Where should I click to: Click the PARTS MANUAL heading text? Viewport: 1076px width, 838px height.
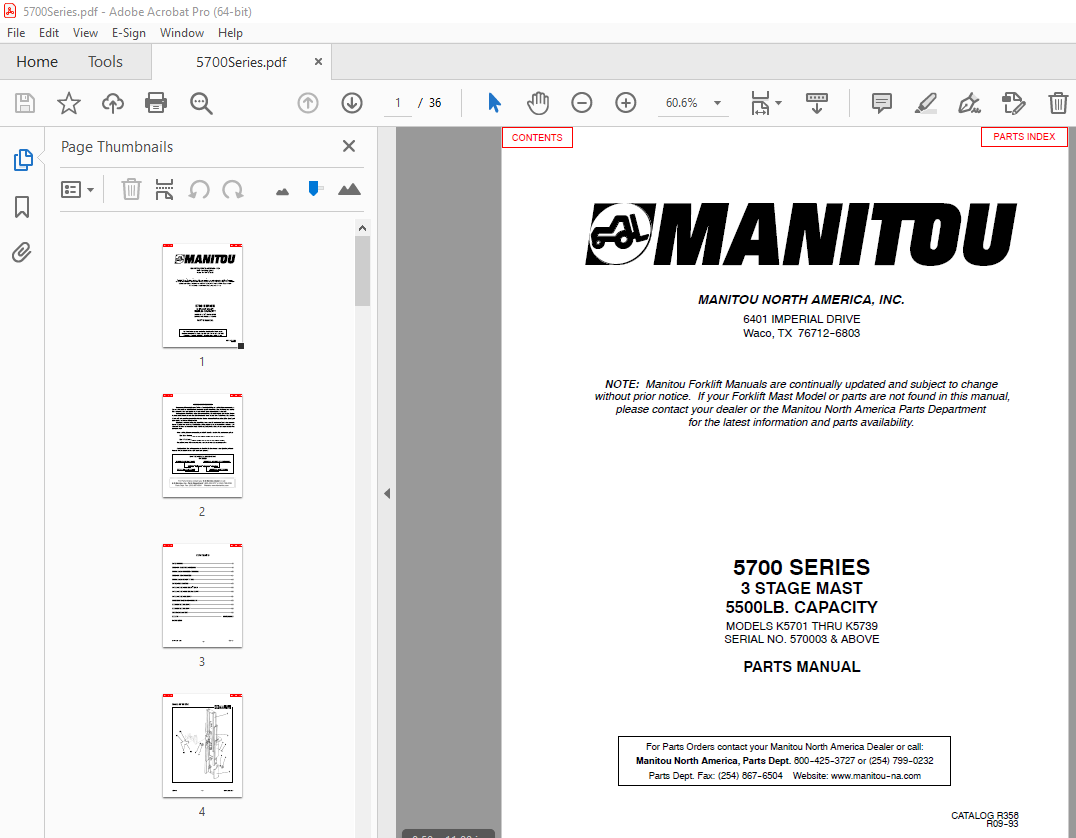pyautogui.click(x=802, y=666)
